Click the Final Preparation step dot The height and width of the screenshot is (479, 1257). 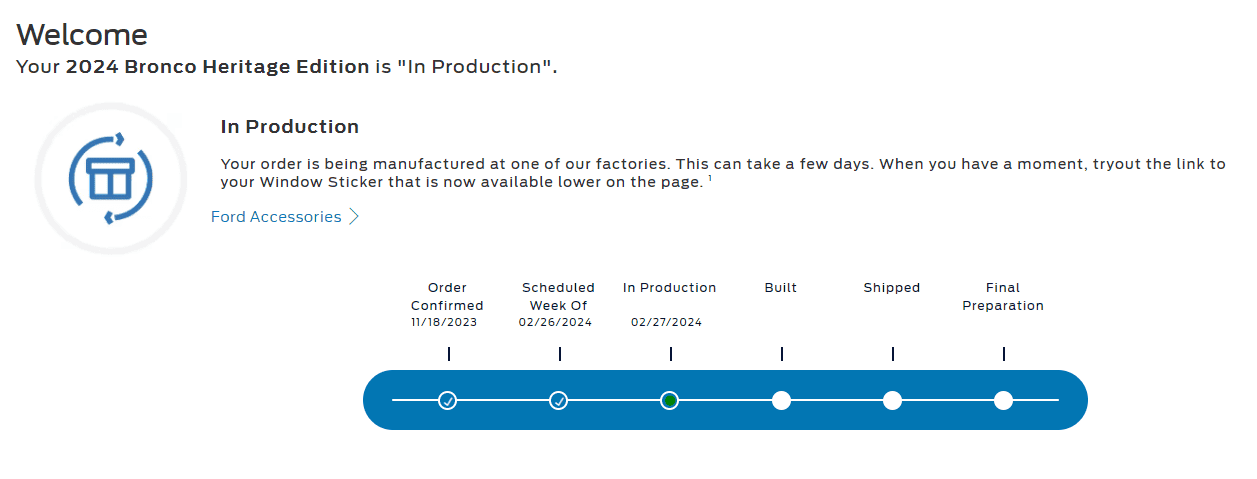tap(1004, 401)
